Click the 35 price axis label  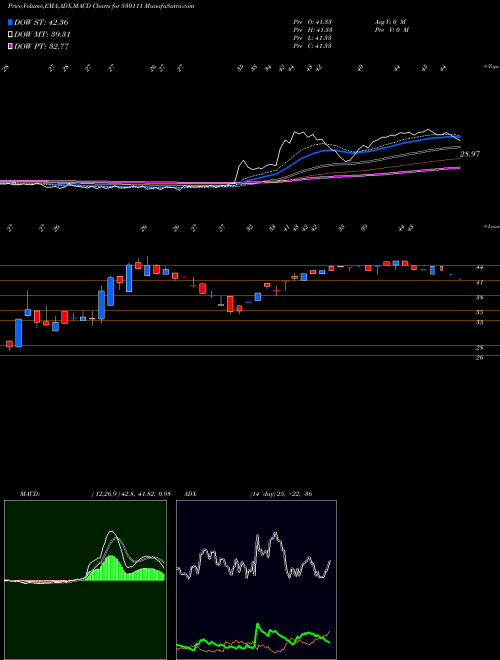tap(480, 312)
